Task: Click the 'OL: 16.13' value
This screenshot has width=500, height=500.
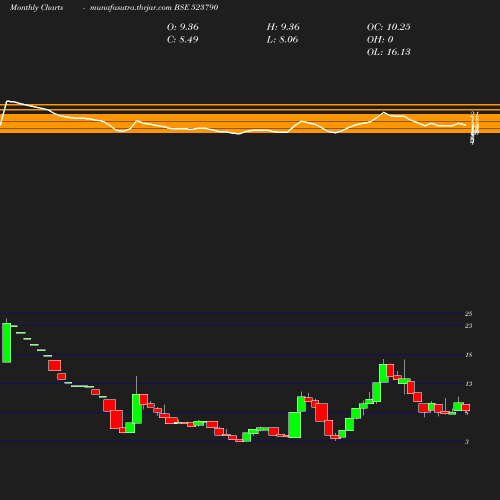Action: (388, 52)
